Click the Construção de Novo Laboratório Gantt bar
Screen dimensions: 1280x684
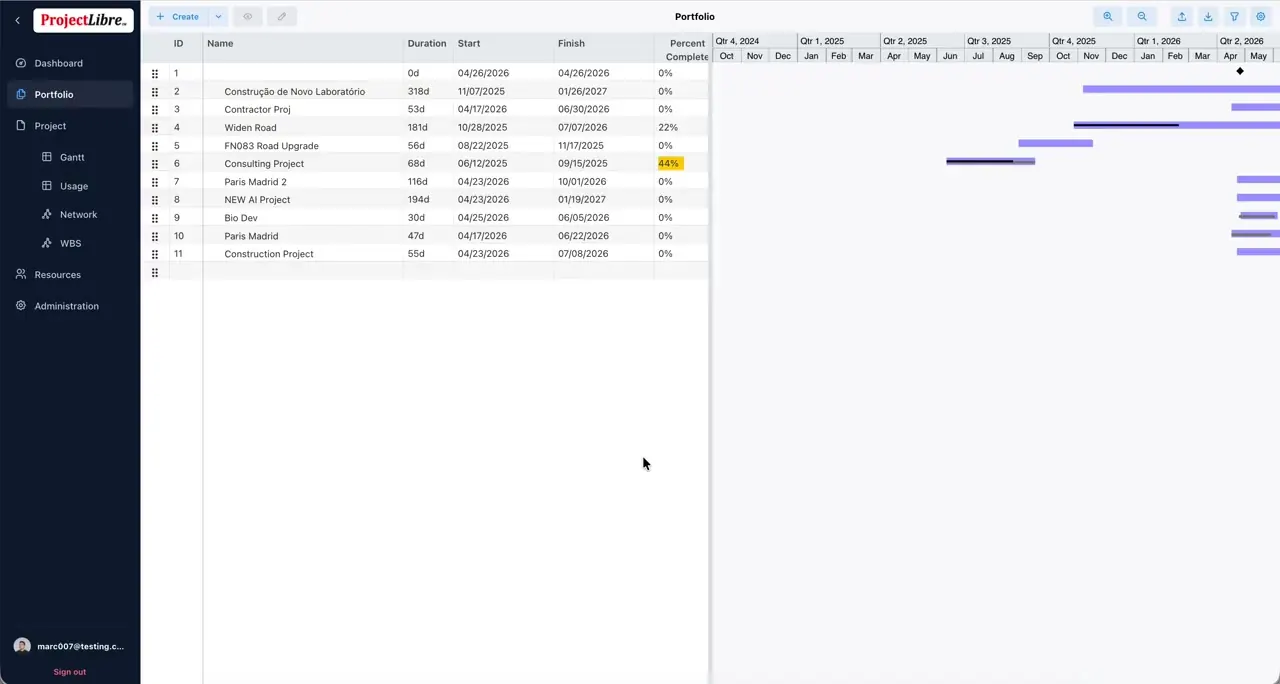click(1181, 89)
